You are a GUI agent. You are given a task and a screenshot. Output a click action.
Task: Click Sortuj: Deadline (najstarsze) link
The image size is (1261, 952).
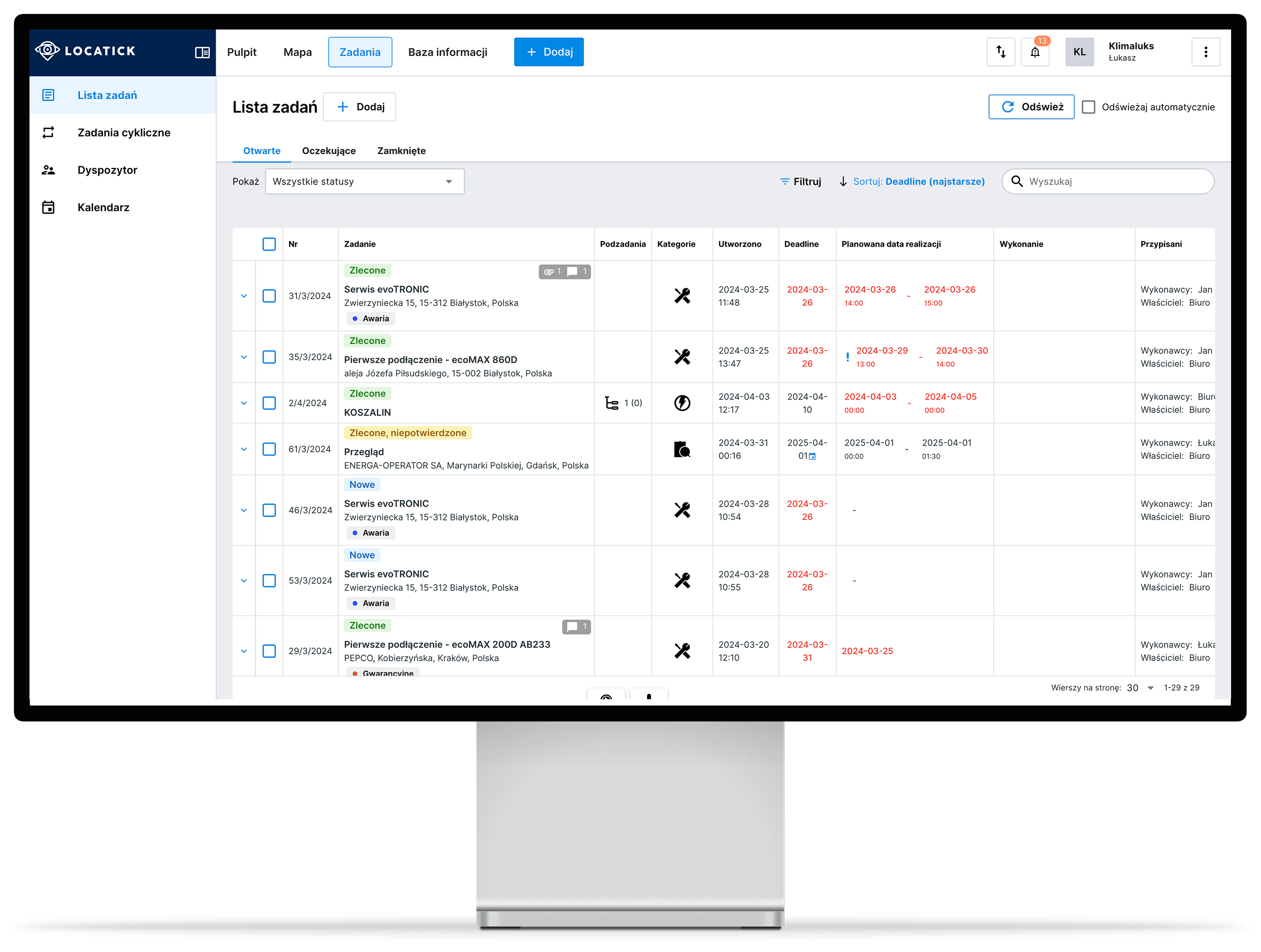(919, 181)
